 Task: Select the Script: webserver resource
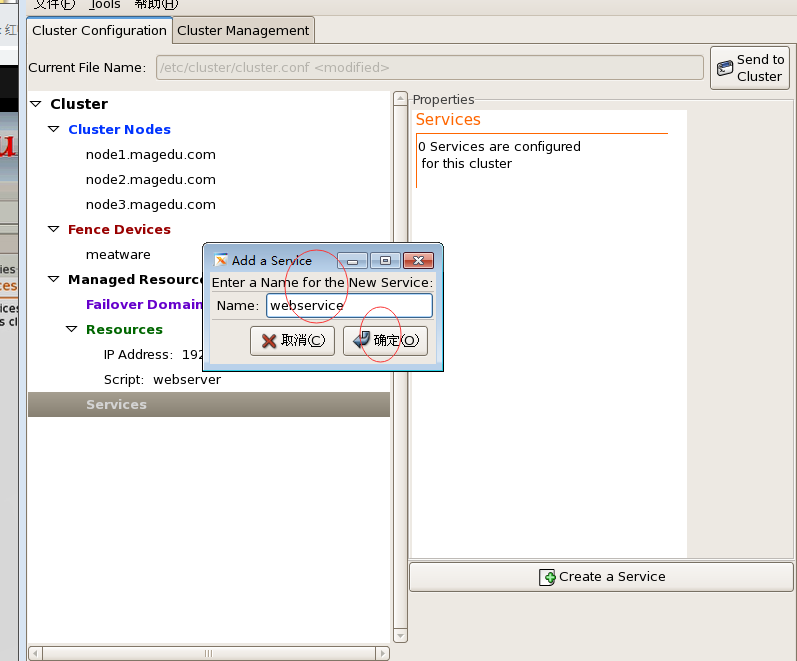162,379
